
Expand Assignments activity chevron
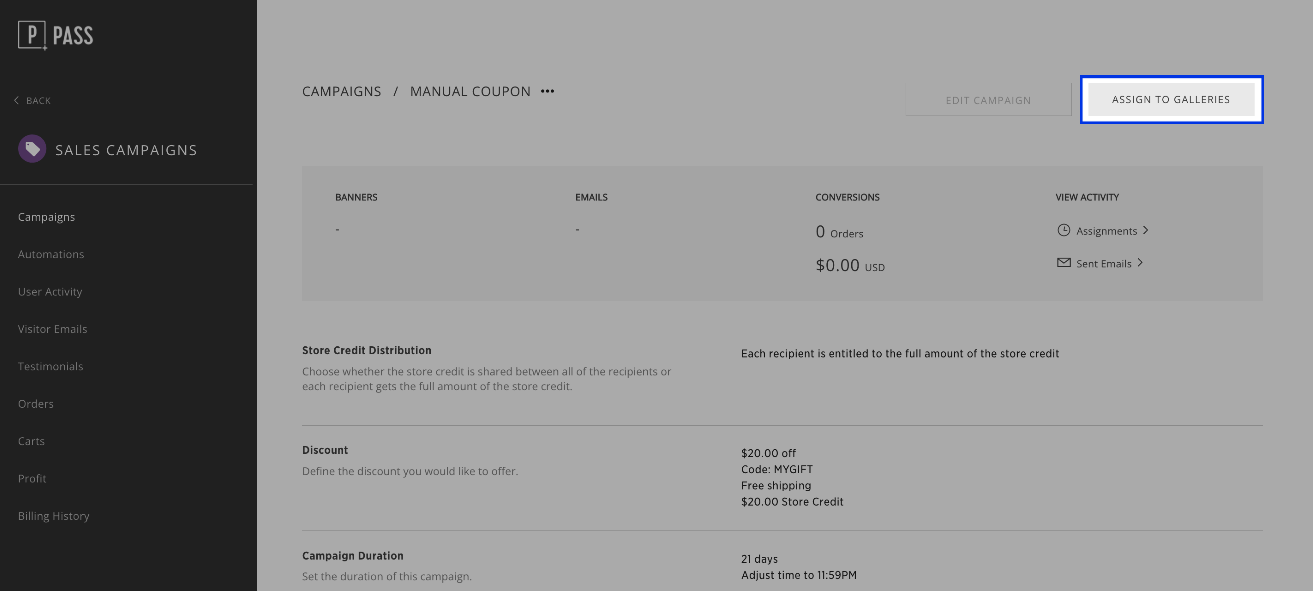1145,230
